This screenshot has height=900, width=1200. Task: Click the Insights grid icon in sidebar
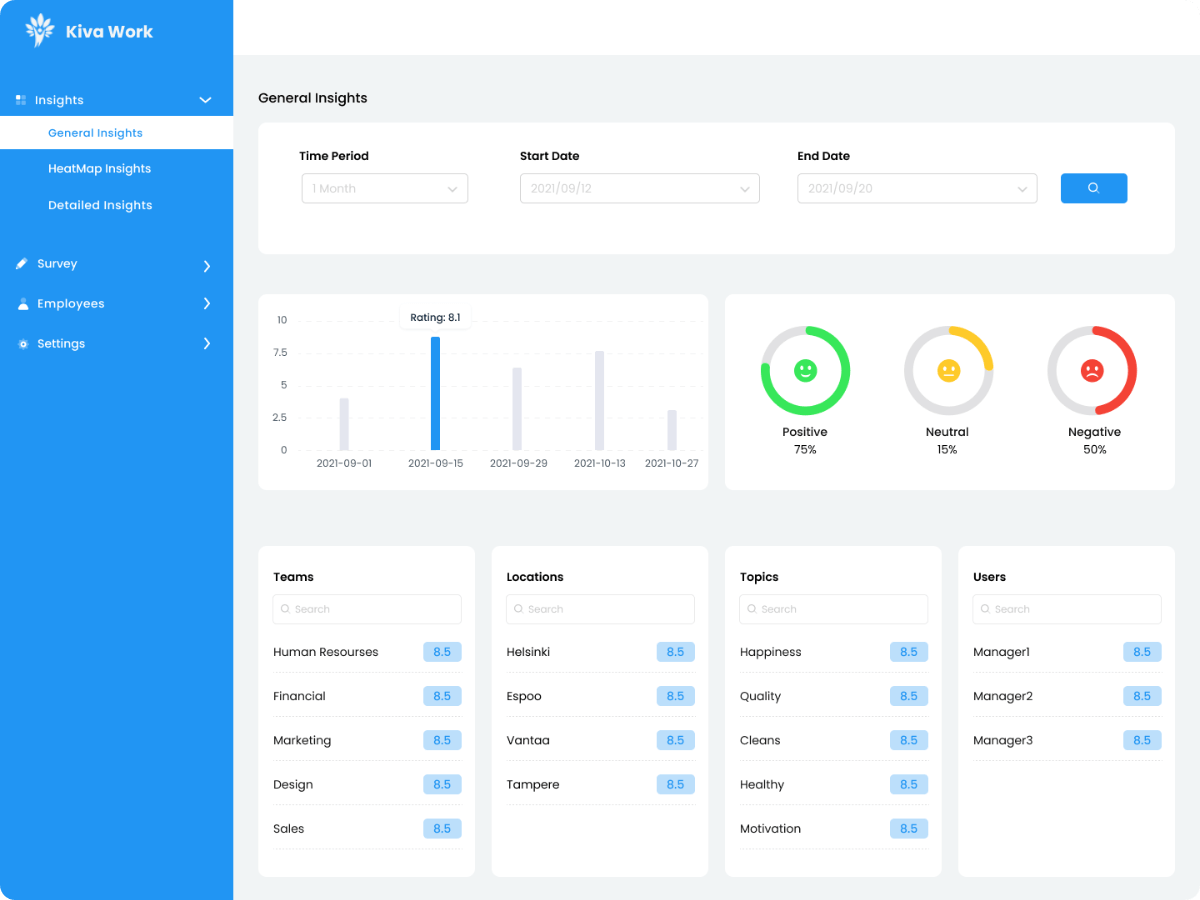click(21, 100)
